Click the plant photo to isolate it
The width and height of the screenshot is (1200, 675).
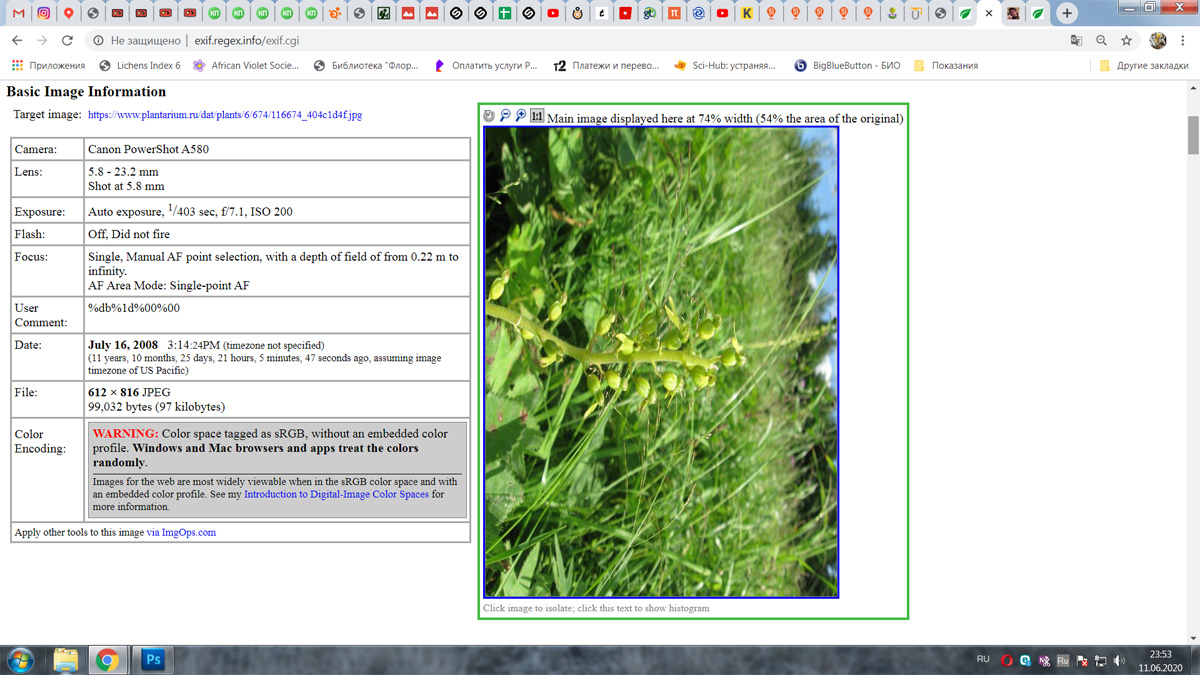click(x=661, y=362)
